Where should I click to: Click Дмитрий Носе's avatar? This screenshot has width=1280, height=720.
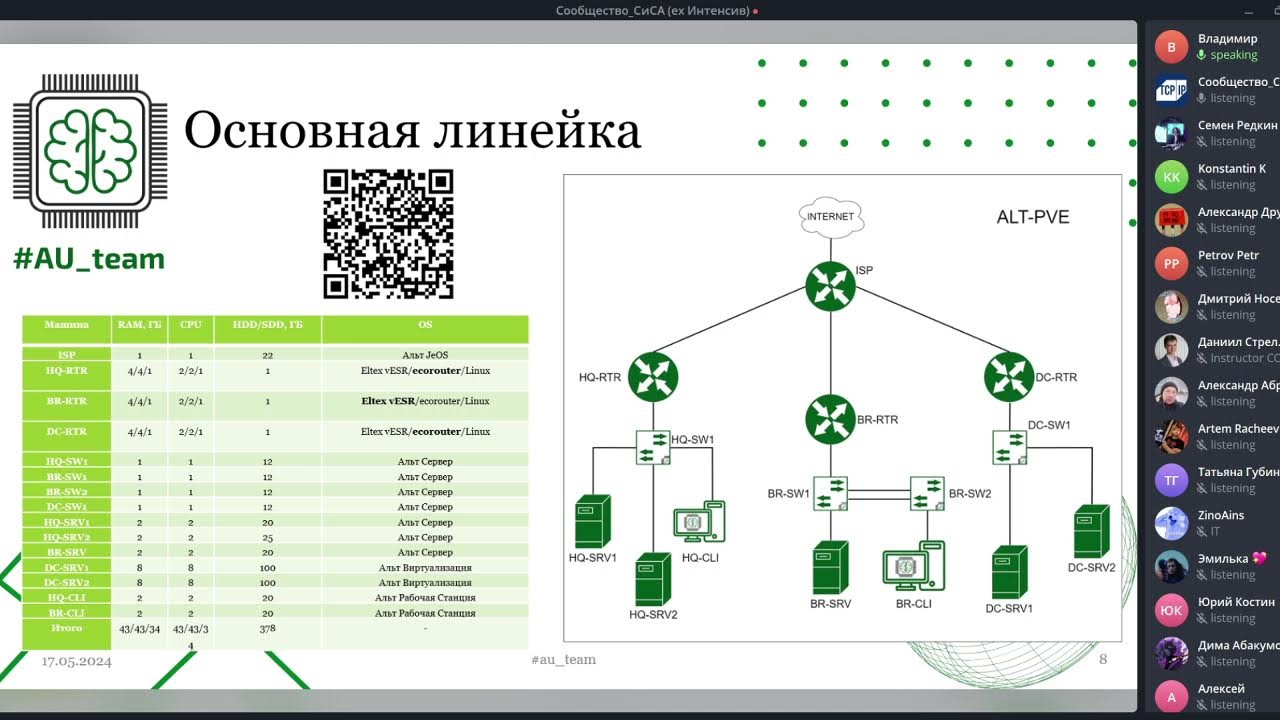point(1171,307)
